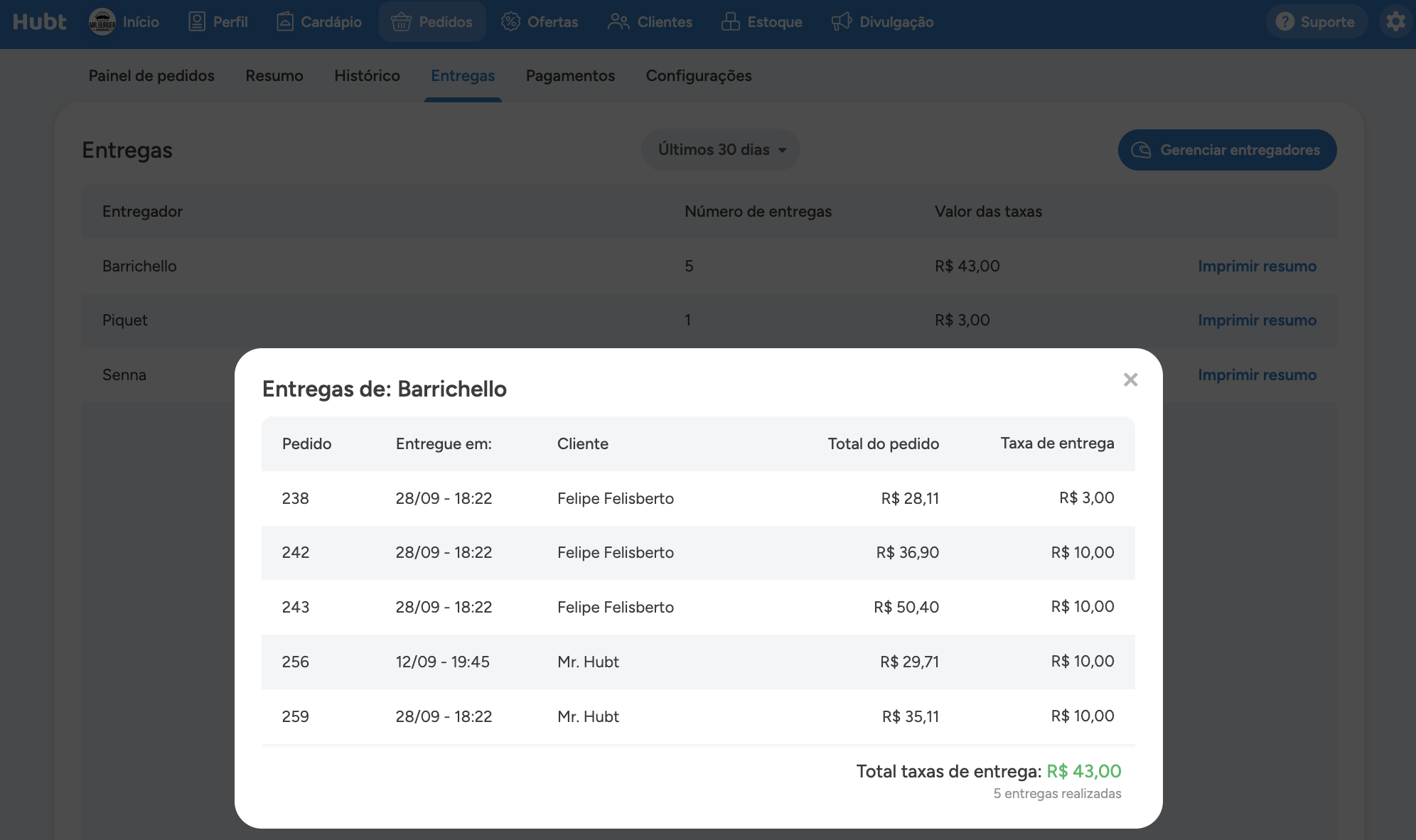Image resolution: width=1416 pixels, height=840 pixels.
Task: Switch to Resumo tab
Action: click(274, 75)
